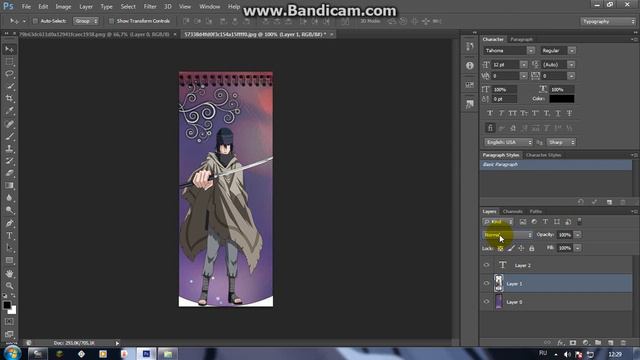This screenshot has width=640, height=360.
Task: Open the text Color swatch
Action: 562,99
